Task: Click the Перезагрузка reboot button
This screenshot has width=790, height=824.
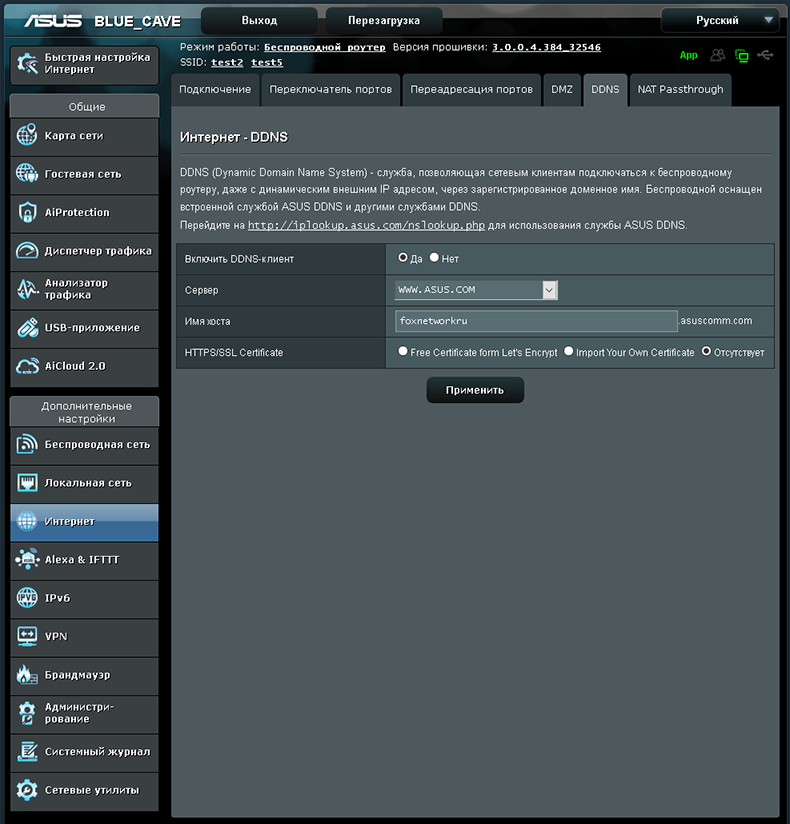Action: (x=384, y=20)
